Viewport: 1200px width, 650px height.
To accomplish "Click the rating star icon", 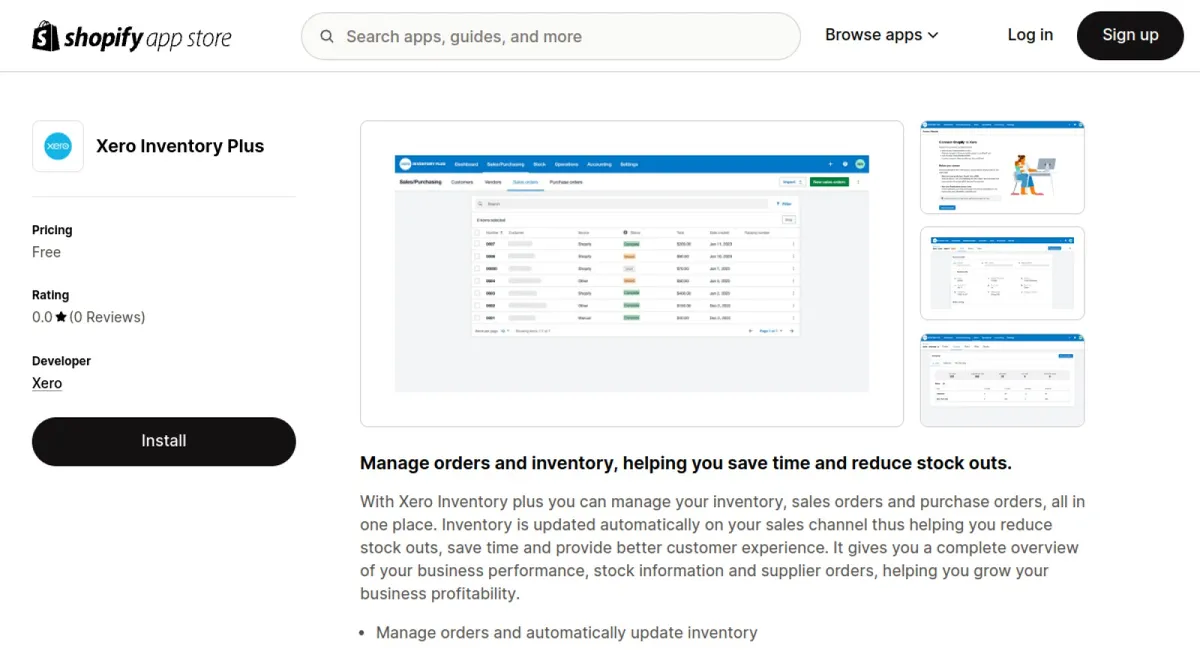I will coord(61,317).
